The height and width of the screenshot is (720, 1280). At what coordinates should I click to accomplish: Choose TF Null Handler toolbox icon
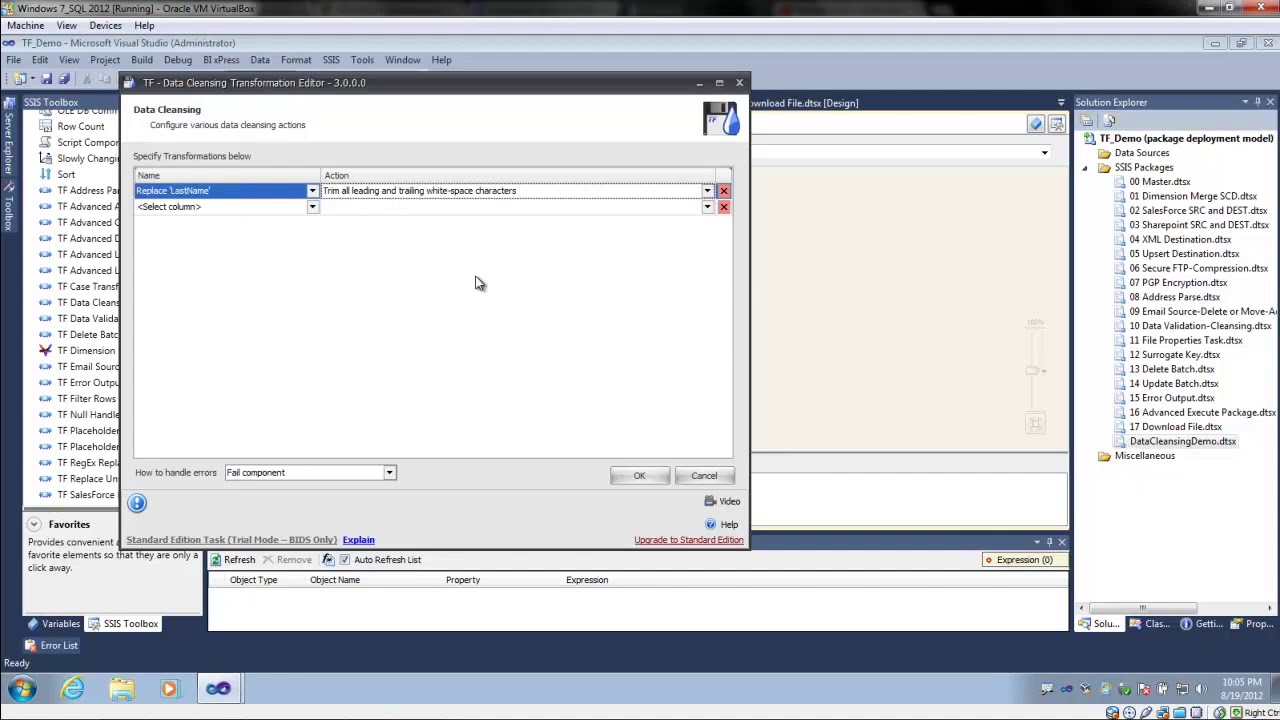[x=45, y=414]
